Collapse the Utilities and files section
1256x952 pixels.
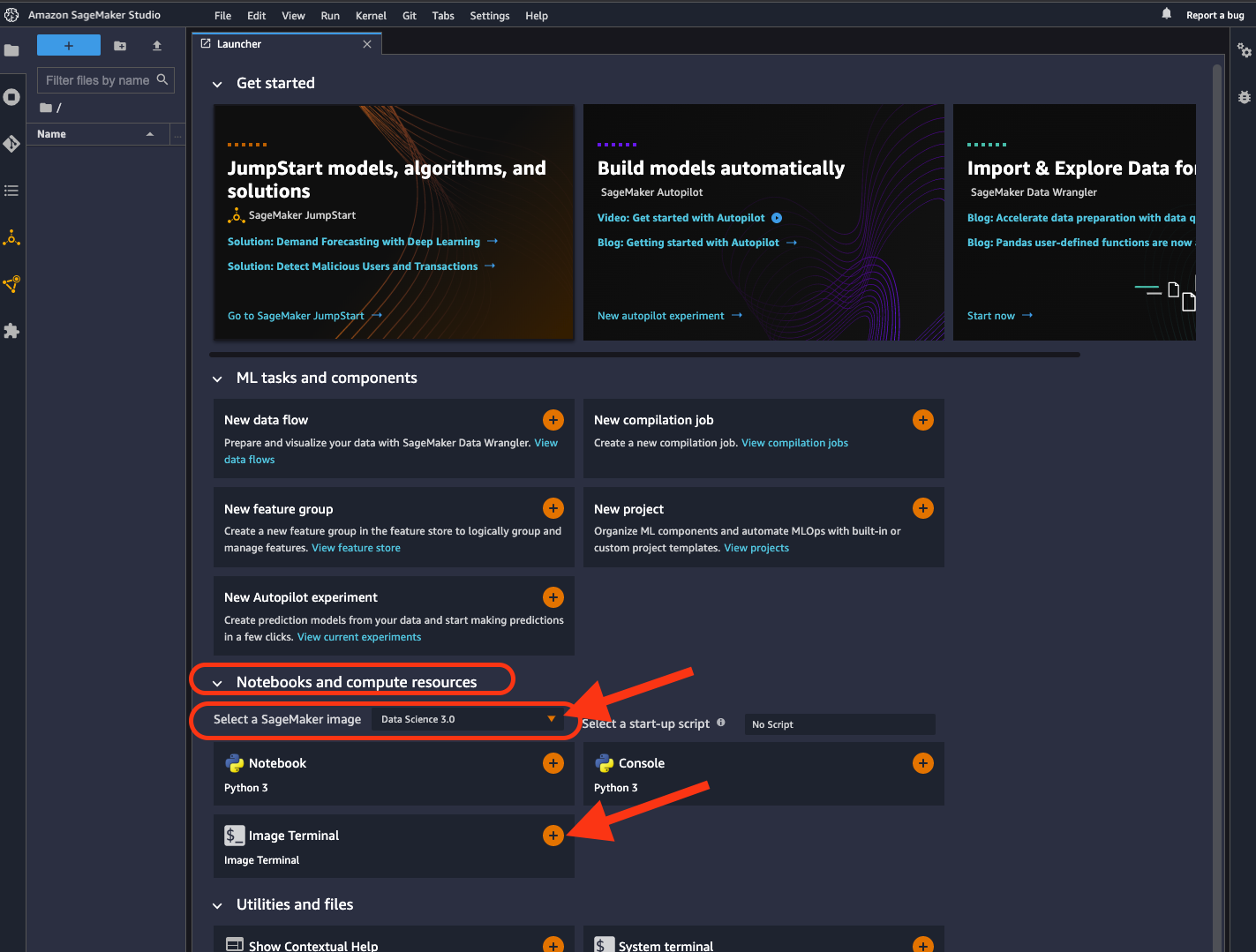pos(217,906)
